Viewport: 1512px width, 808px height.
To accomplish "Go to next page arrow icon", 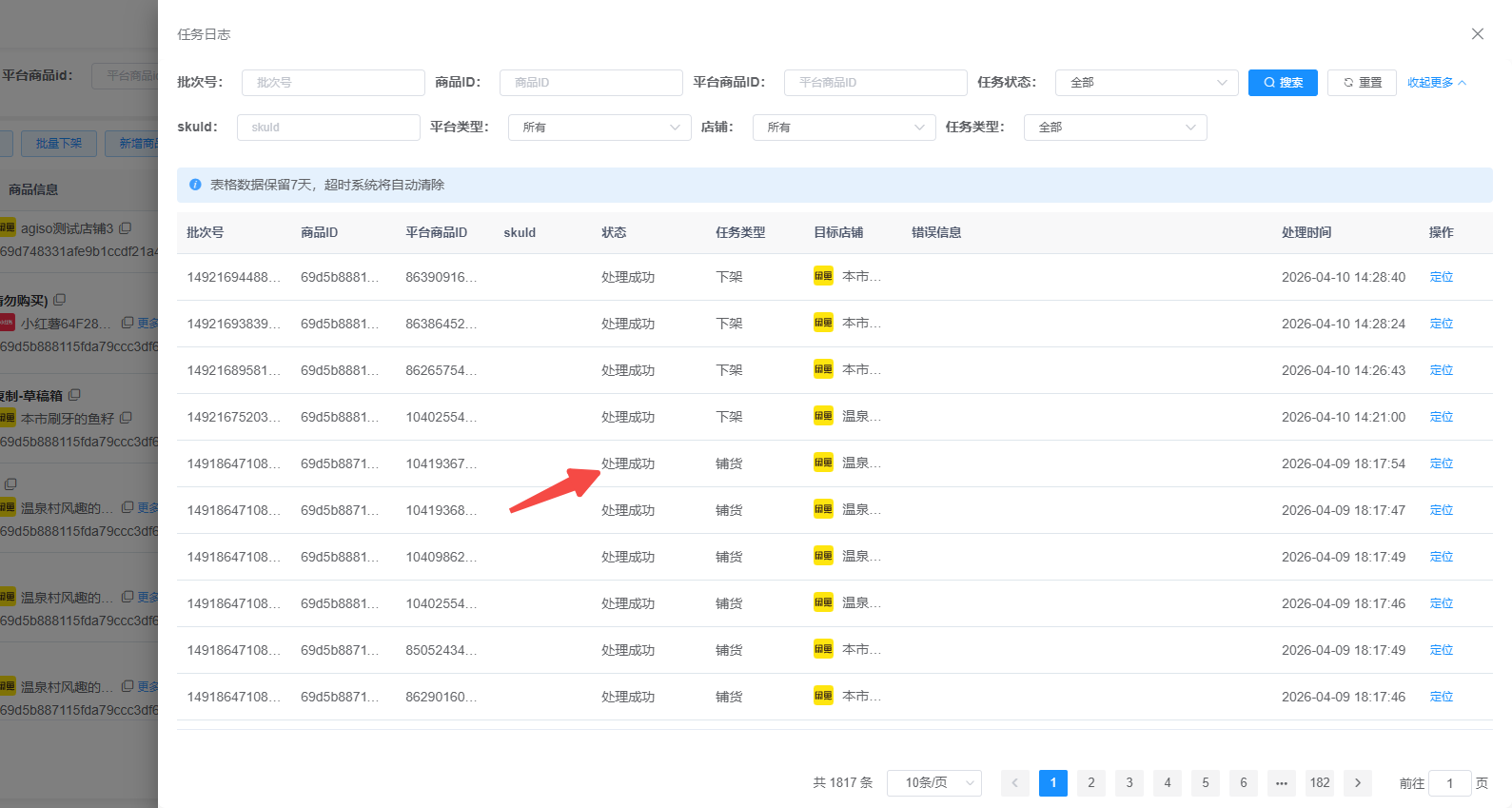I will (1357, 783).
